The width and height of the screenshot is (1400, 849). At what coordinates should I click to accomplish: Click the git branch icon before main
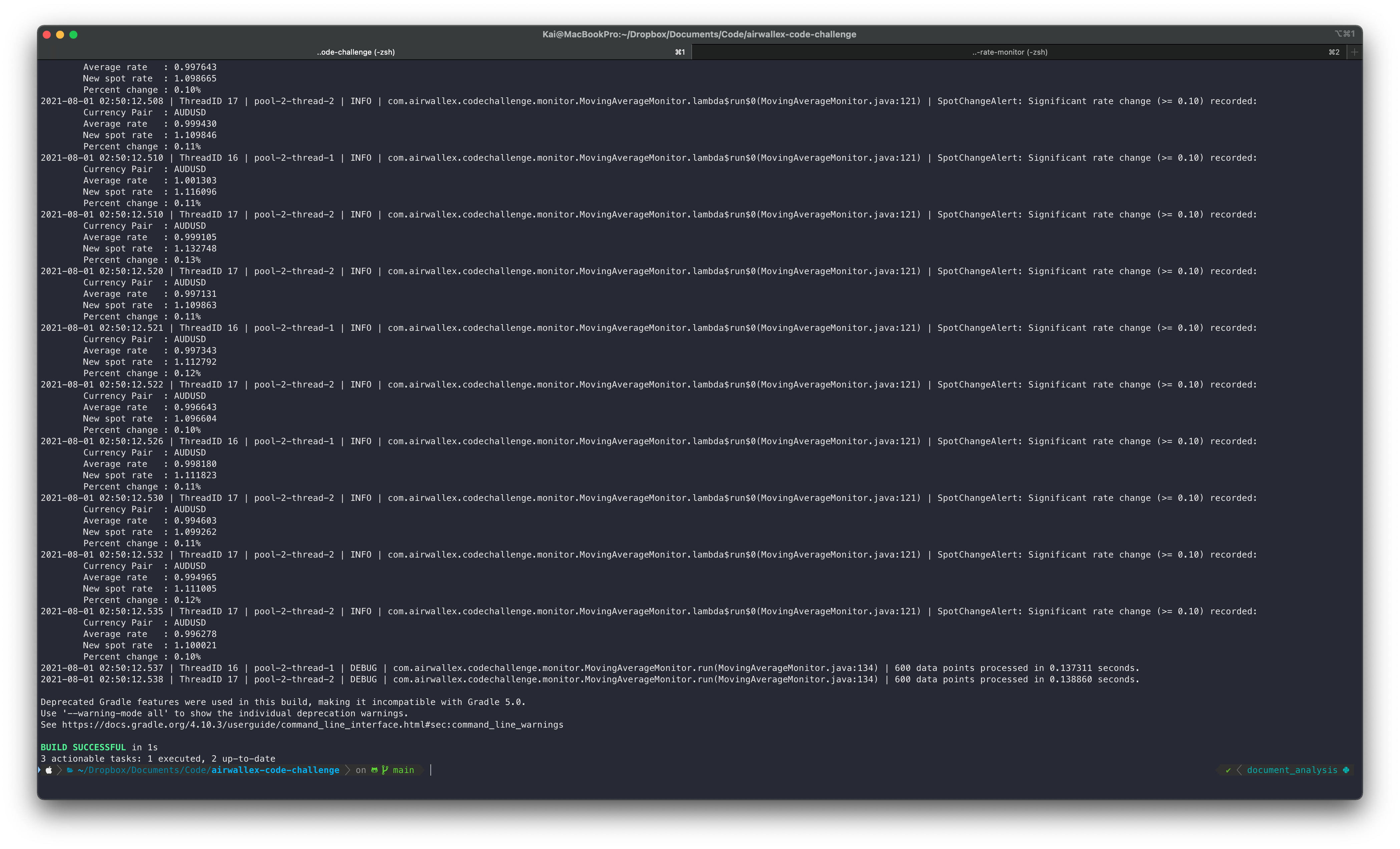coord(385,771)
